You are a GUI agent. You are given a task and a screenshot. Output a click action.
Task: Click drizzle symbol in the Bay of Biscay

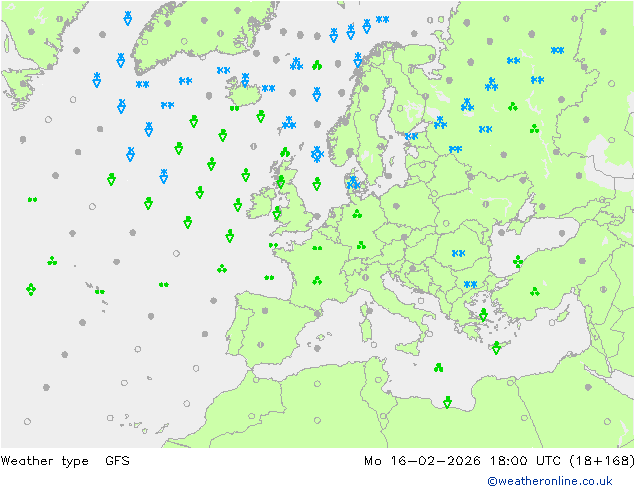click(269, 277)
